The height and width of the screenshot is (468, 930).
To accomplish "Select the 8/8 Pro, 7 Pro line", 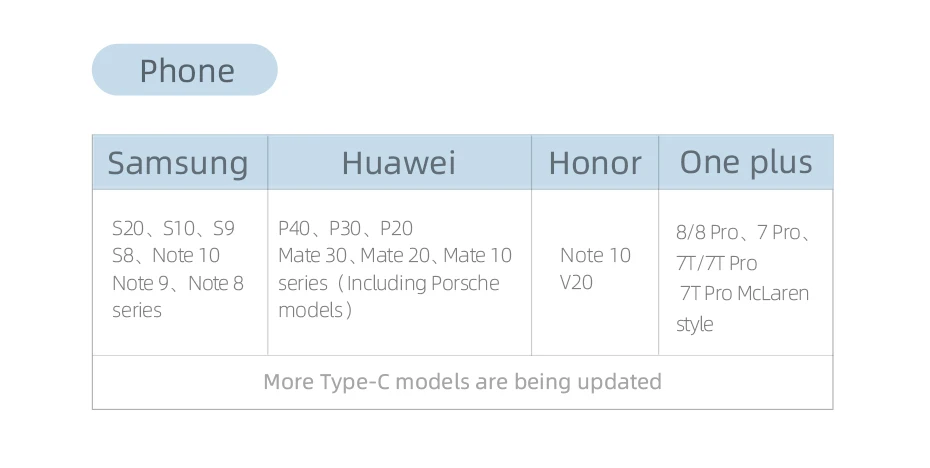I will click(x=744, y=233).
